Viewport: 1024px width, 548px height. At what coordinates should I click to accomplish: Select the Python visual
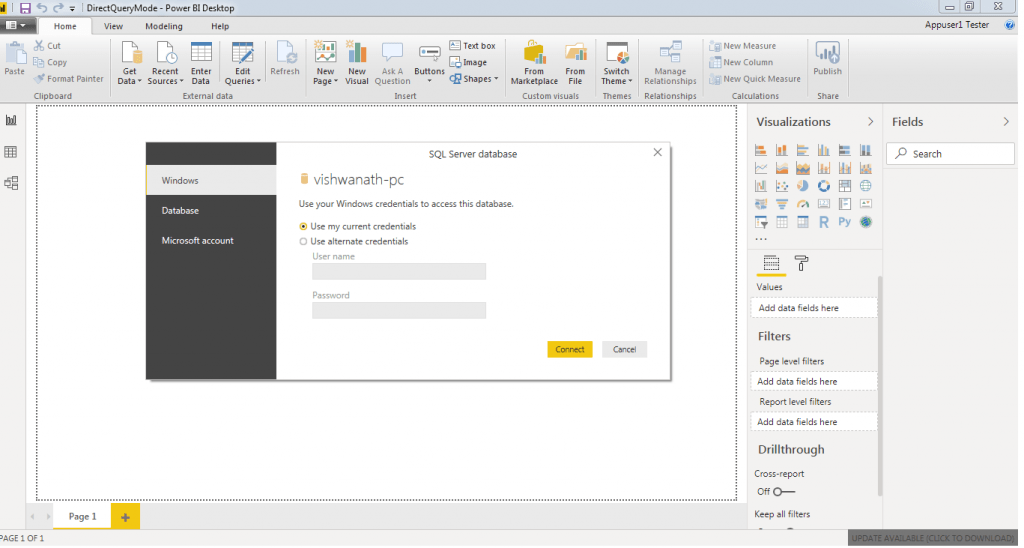pyautogui.click(x=844, y=222)
